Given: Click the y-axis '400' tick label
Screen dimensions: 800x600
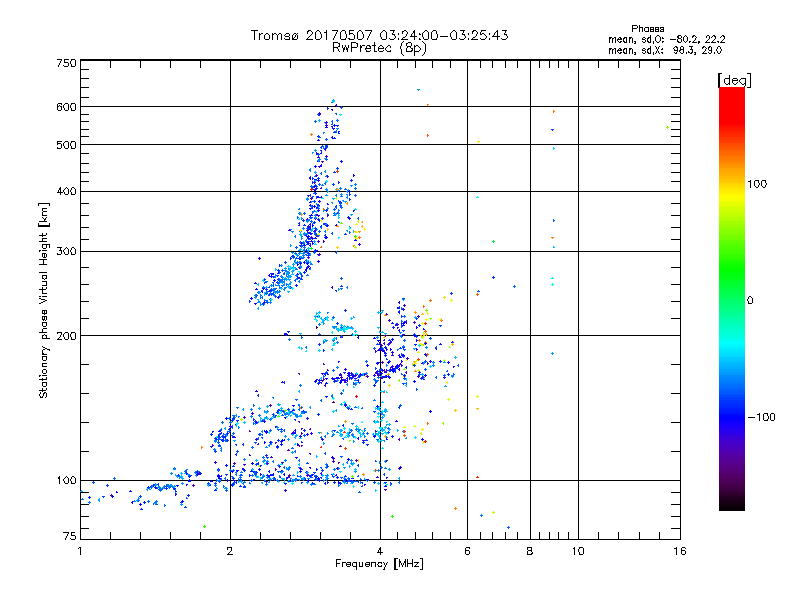Looking at the screenshot, I should pos(66,192).
